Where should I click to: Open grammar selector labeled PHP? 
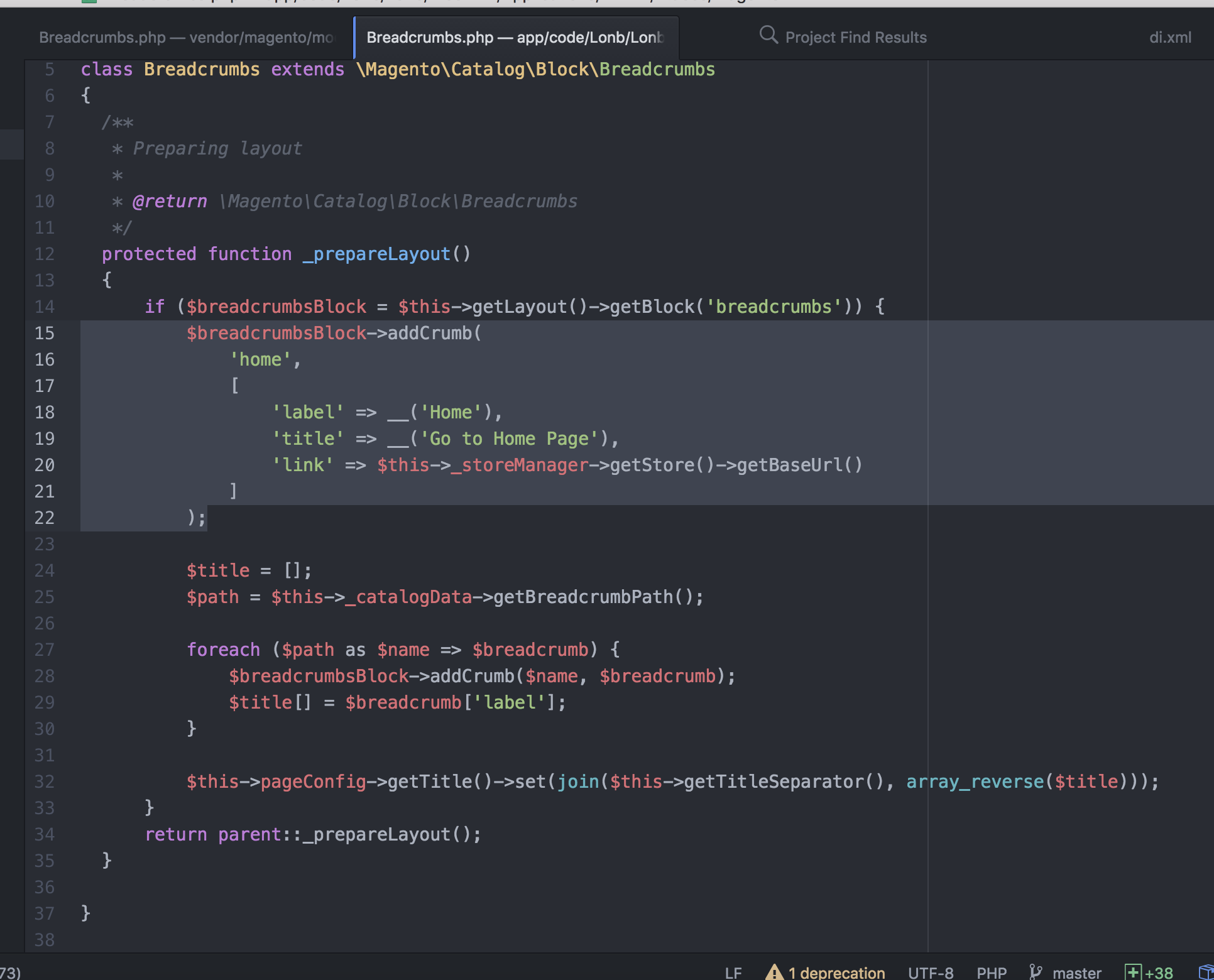992,972
